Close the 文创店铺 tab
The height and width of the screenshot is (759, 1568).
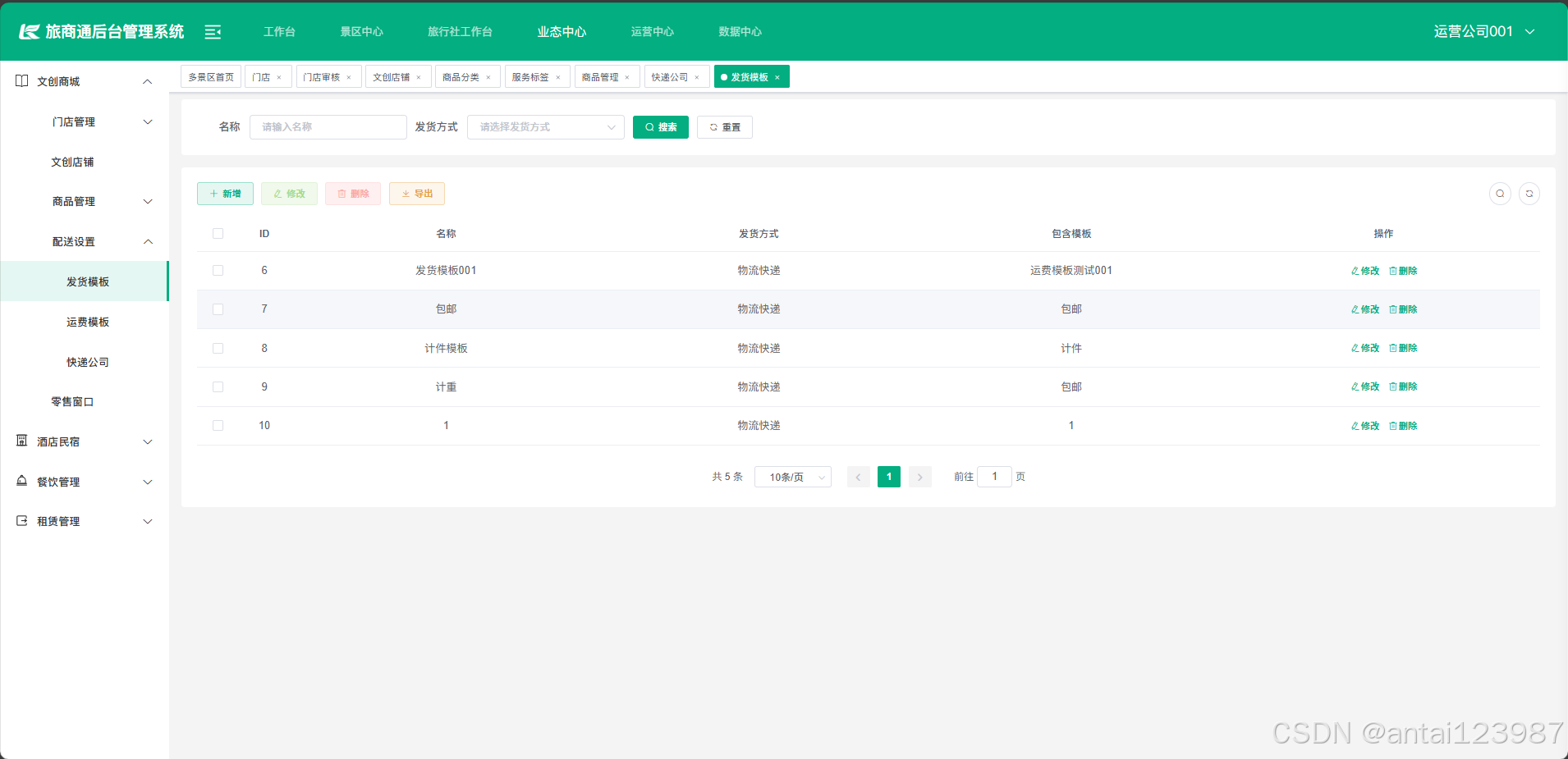click(419, 77)
